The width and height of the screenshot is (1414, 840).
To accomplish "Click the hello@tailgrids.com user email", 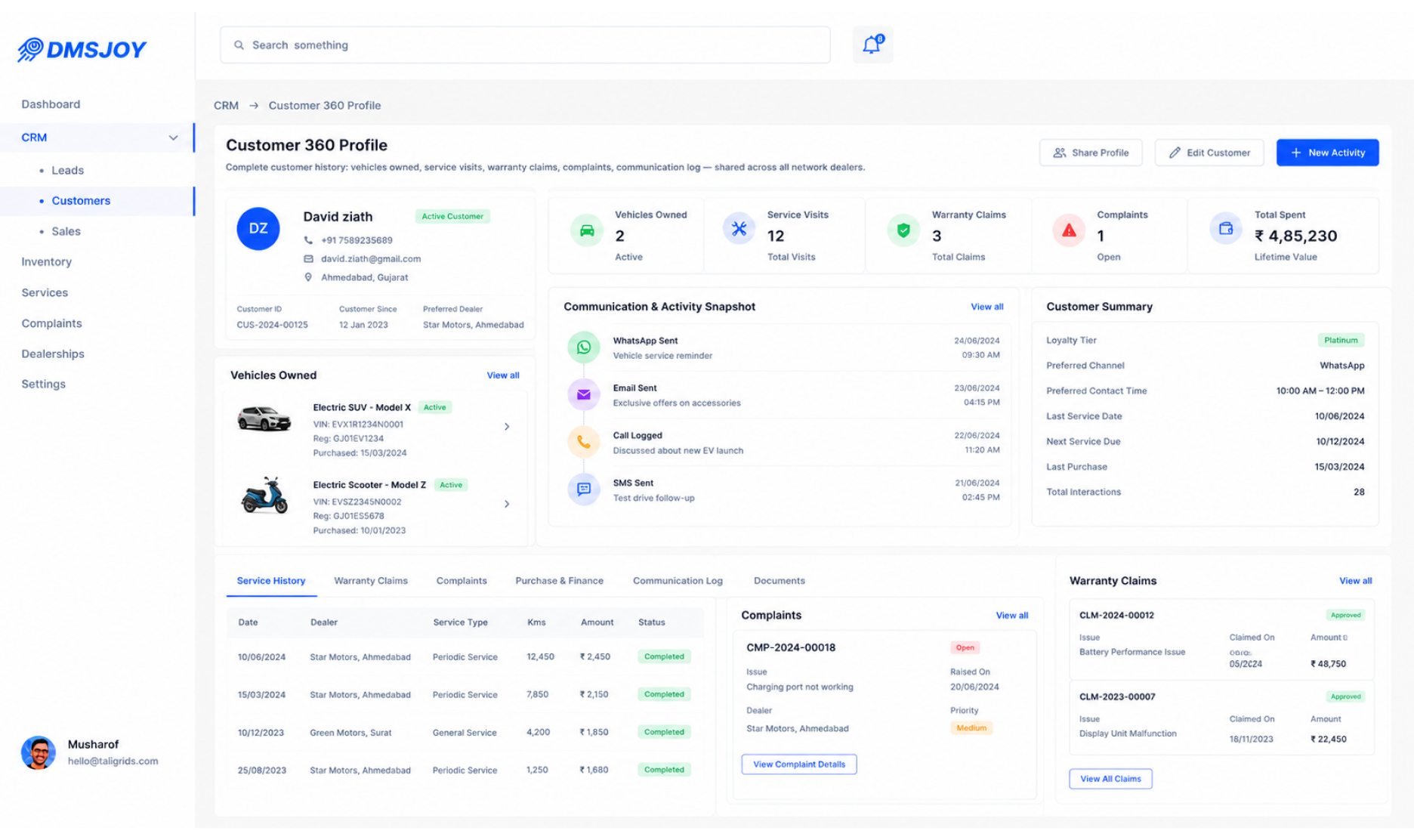I will (x=113, y=761).
